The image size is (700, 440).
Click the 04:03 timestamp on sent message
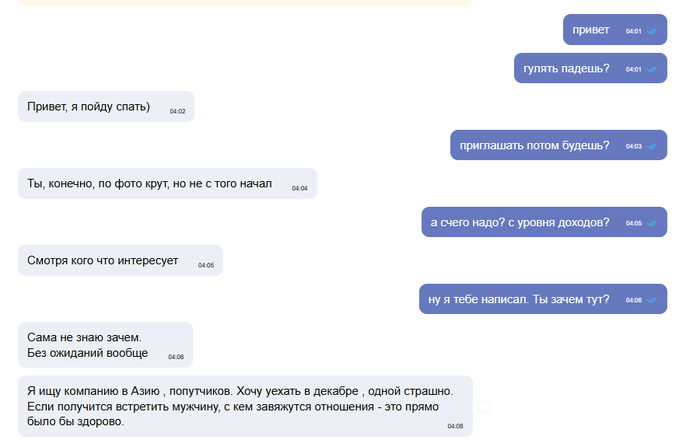pyautogui.click(x=633, y=147)
